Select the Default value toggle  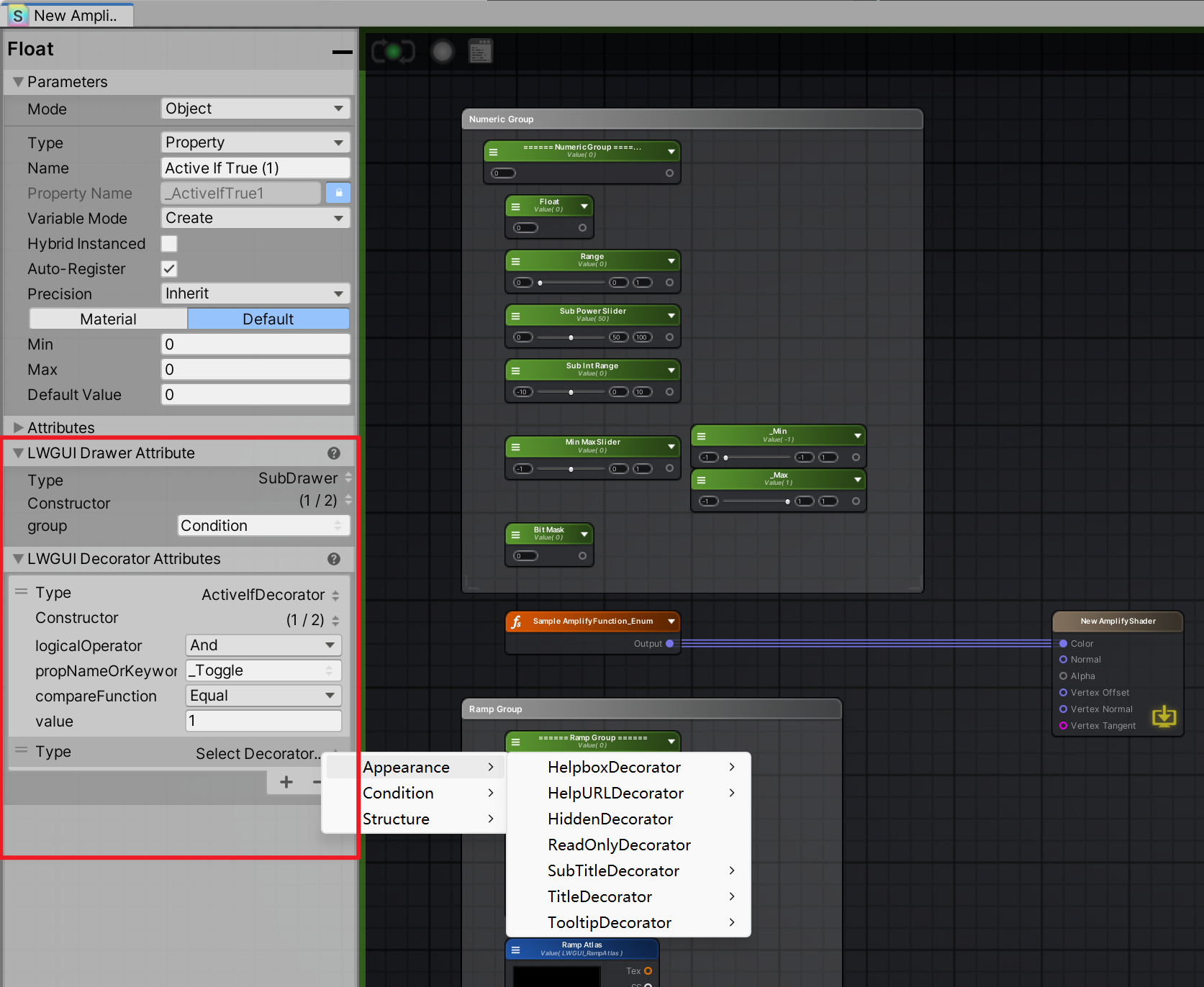(268, 319)
